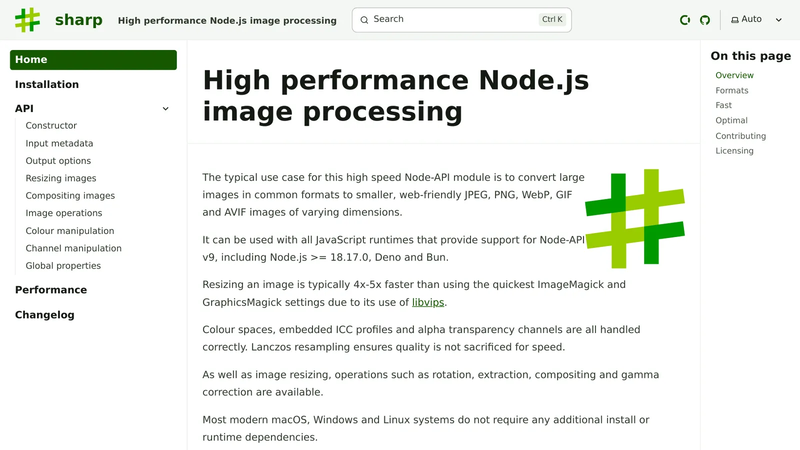
Task: Jump to Fast section
Action: [723, 105]
